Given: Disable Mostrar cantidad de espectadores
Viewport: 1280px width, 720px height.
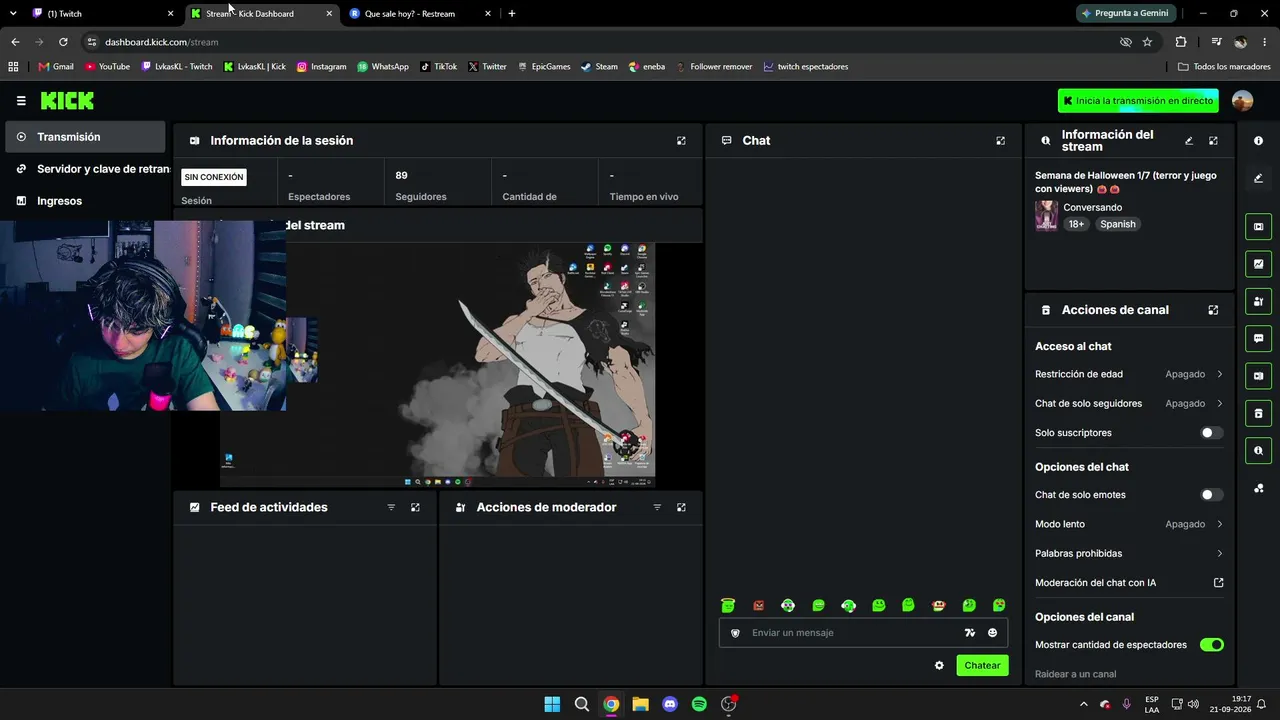Looking at the screenshot, I should pyautogui.click(x=1211, y=645).
